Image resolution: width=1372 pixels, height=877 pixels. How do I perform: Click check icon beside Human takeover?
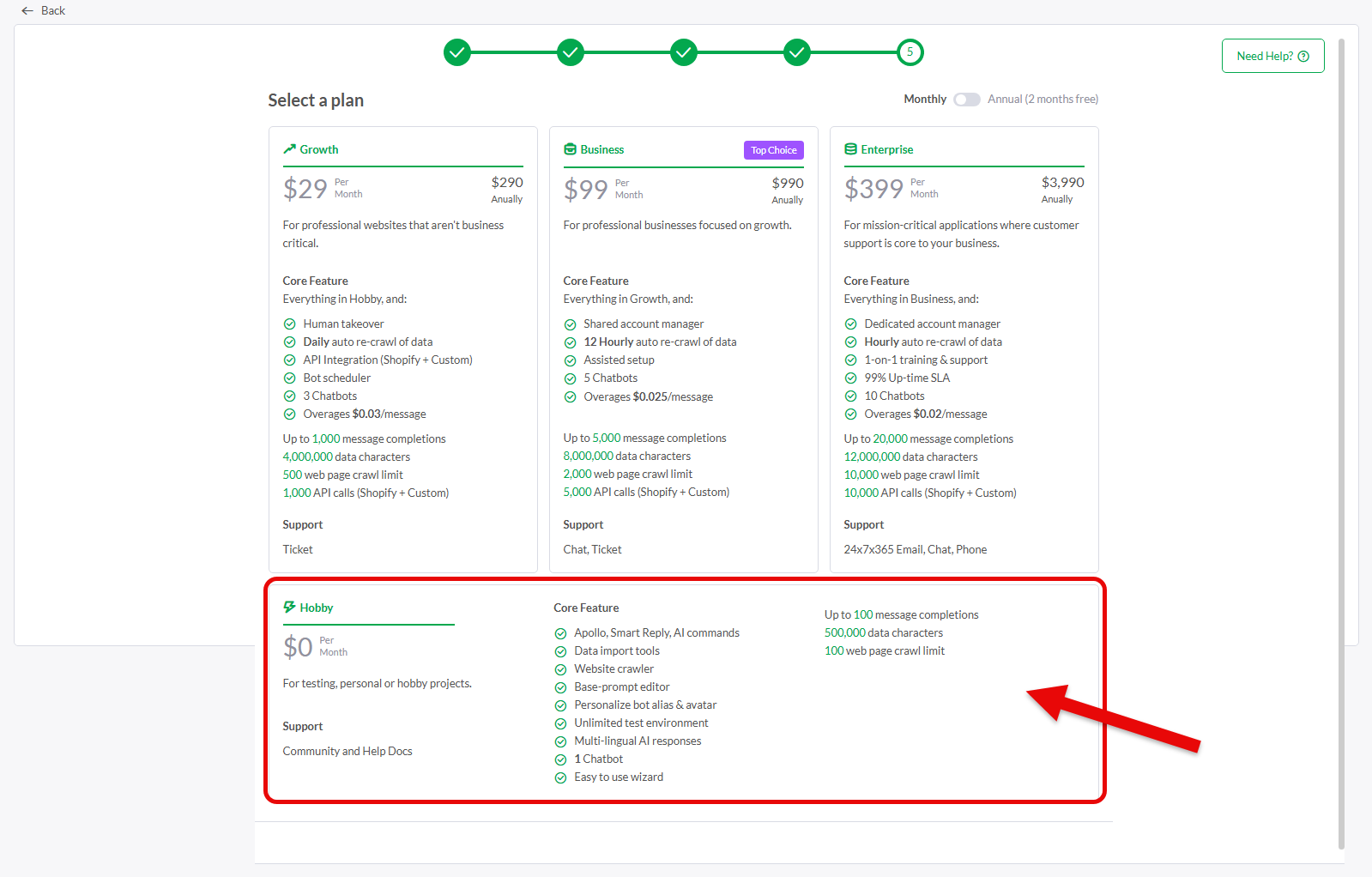290,324
